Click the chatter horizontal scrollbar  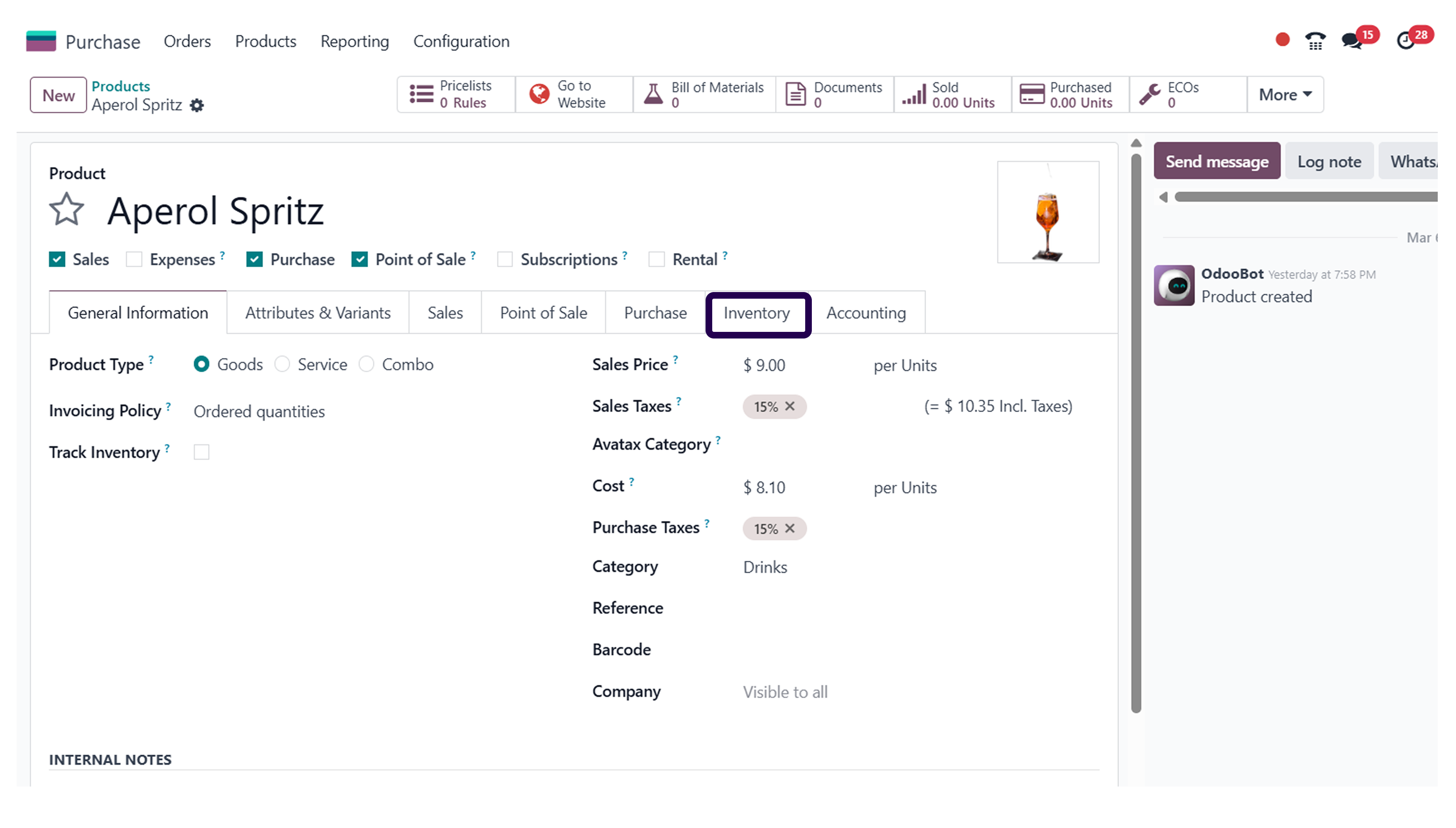(x=1306, y=197)
